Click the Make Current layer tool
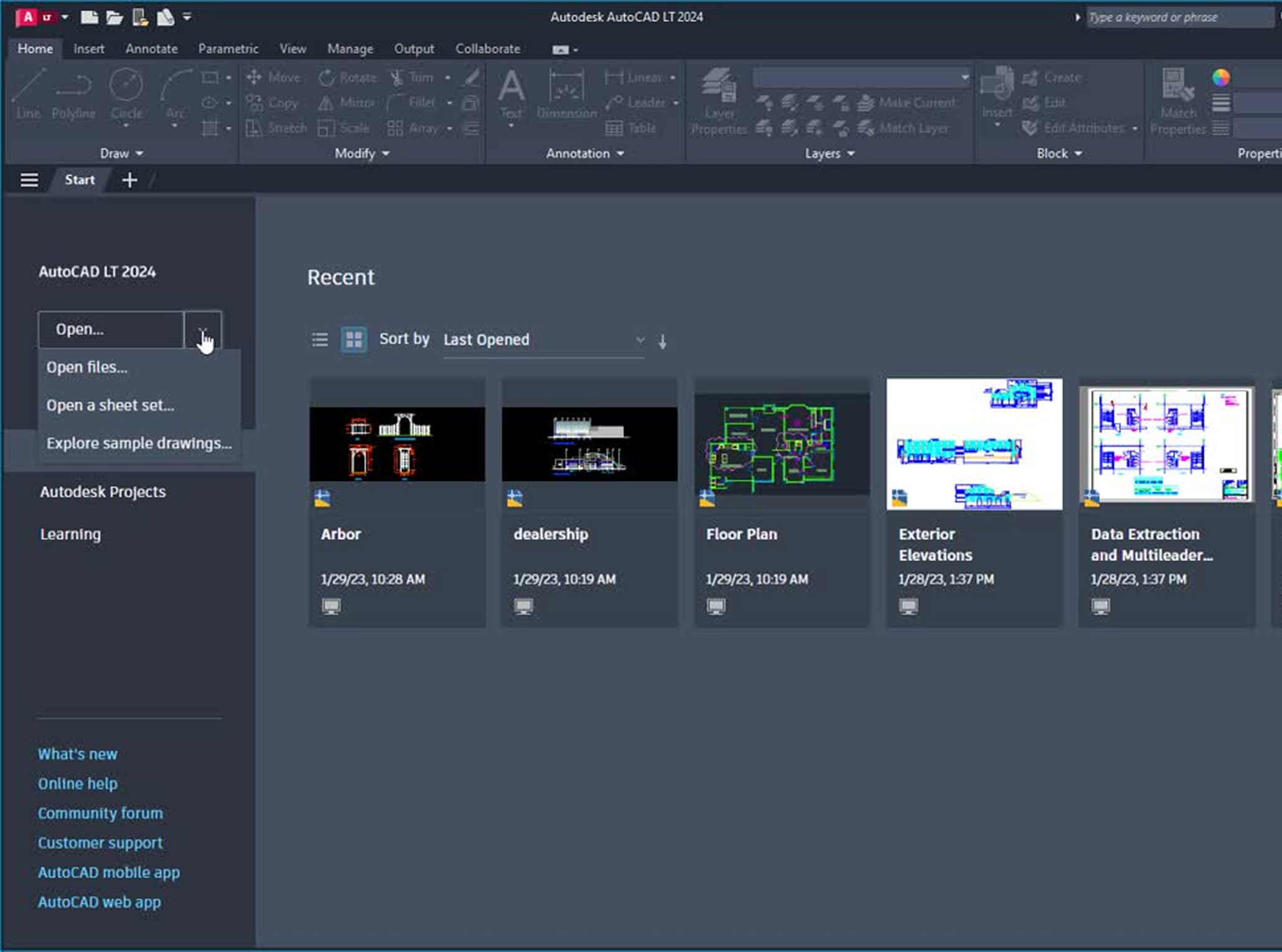Screen dimensions: 1282x952 point(907,103)
